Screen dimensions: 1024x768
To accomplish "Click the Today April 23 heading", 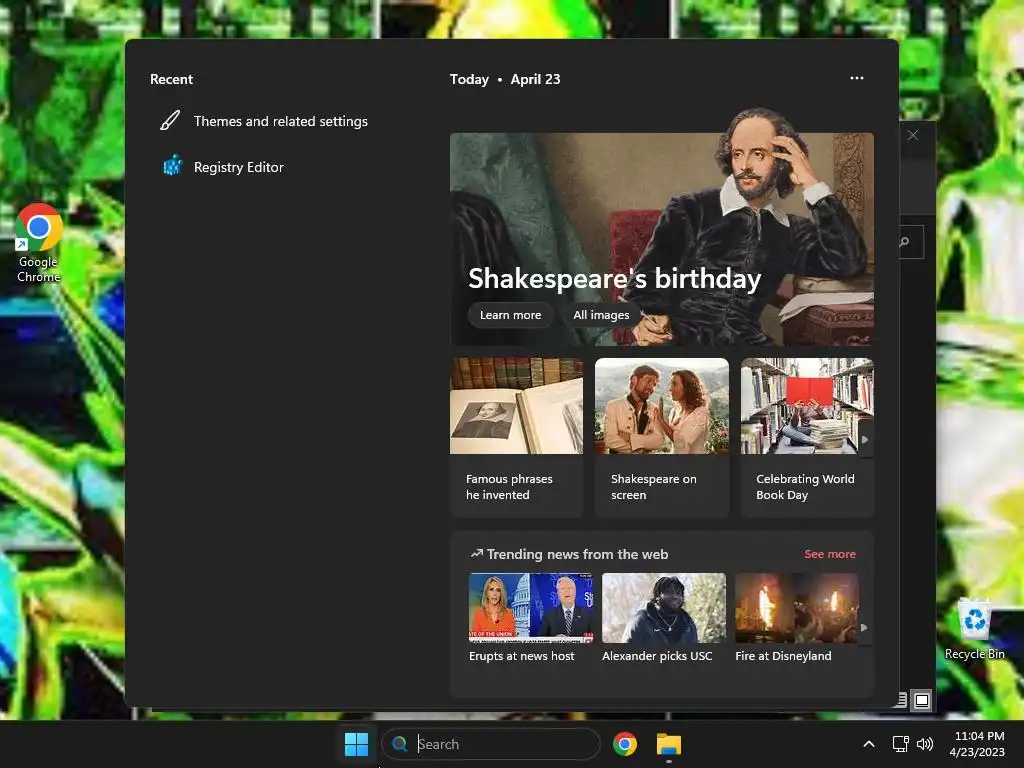I will 505,79.
